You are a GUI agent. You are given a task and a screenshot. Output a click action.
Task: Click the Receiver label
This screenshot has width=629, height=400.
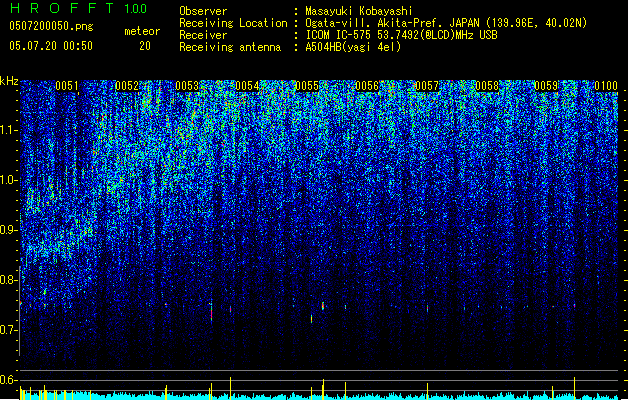[x=203, y=35]
